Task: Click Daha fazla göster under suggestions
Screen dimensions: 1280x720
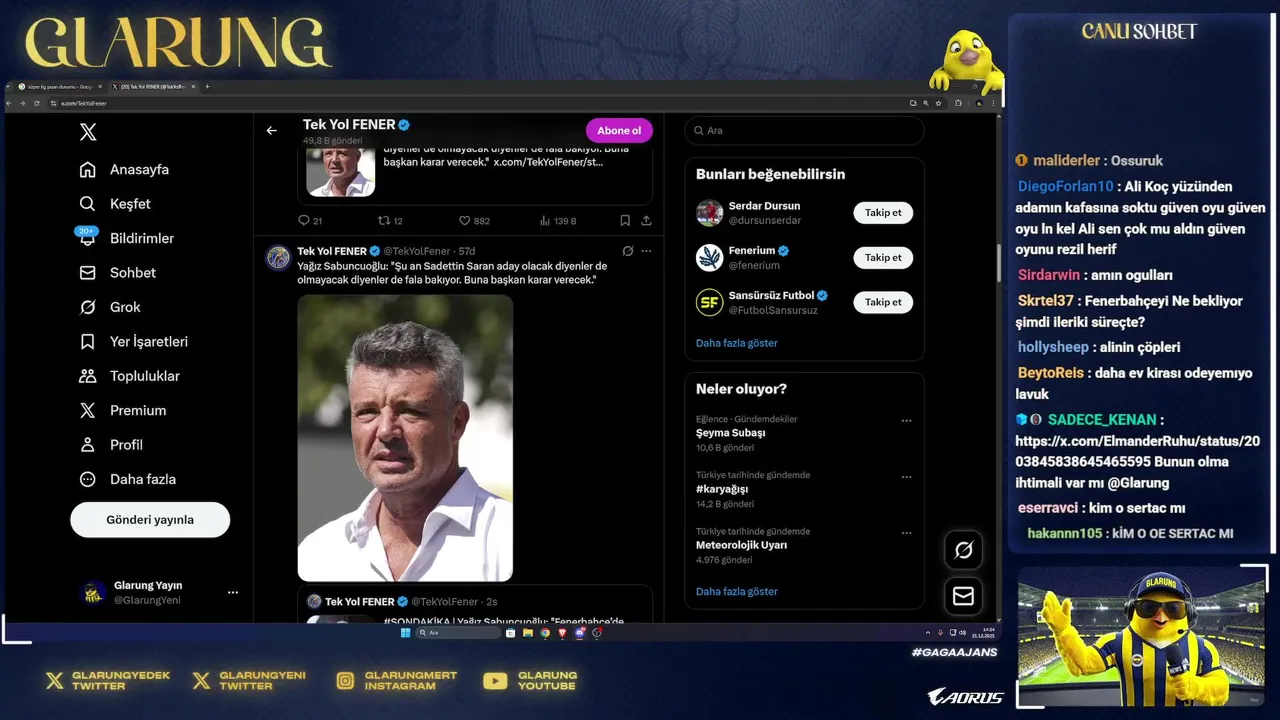Action: point(737,343)
